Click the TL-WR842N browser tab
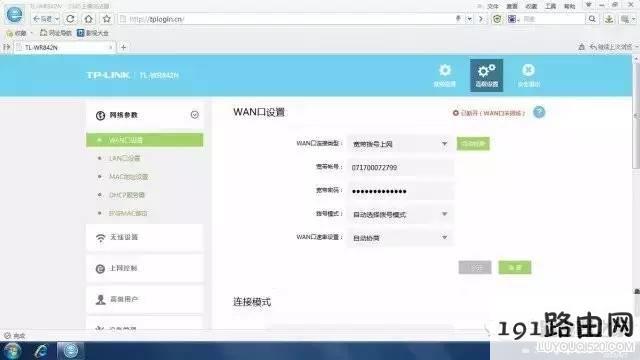This screenshot has width=640, height=360. pos(64,48)
